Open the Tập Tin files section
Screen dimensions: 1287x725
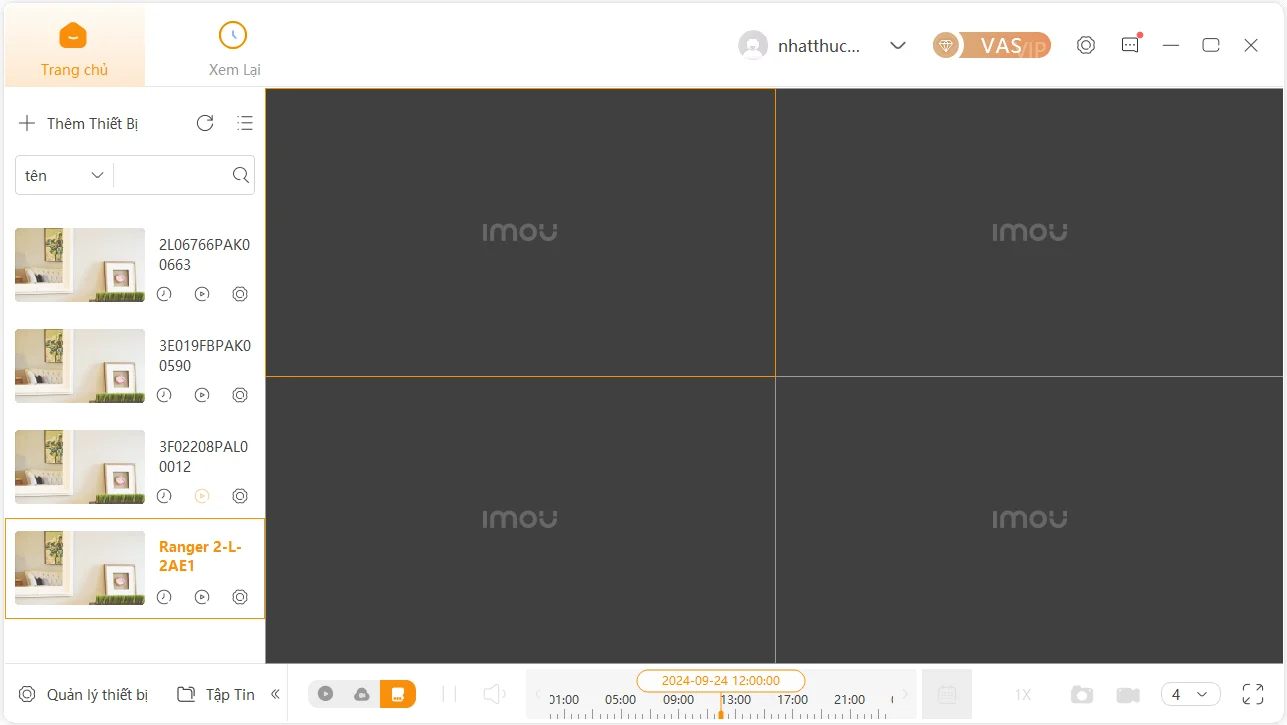tap(216, 694)
